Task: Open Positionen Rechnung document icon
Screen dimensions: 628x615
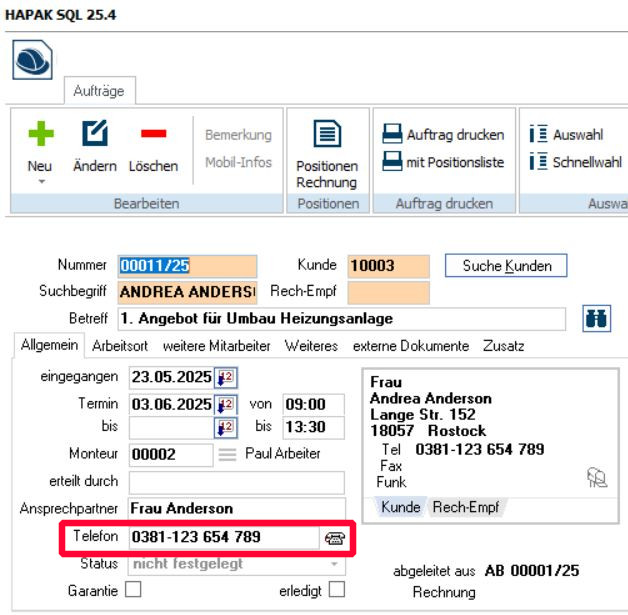Action: click(326, 135)
